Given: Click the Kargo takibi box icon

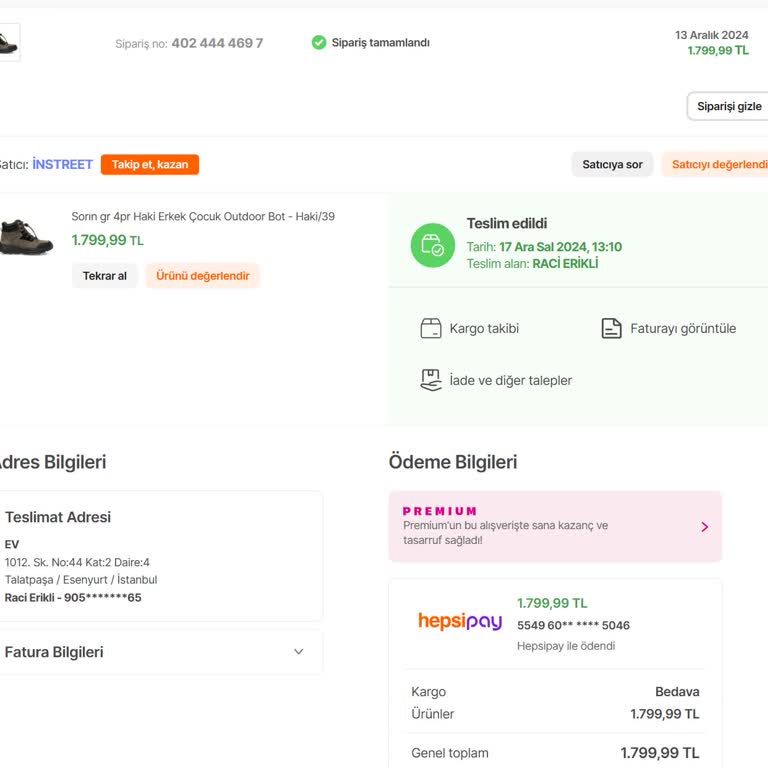Looking at the screenshot, I should click(x=431, y=328).
